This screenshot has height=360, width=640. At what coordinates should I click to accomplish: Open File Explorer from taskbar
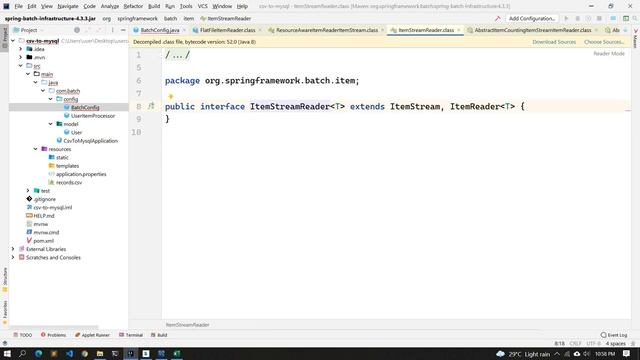[100, 354]
